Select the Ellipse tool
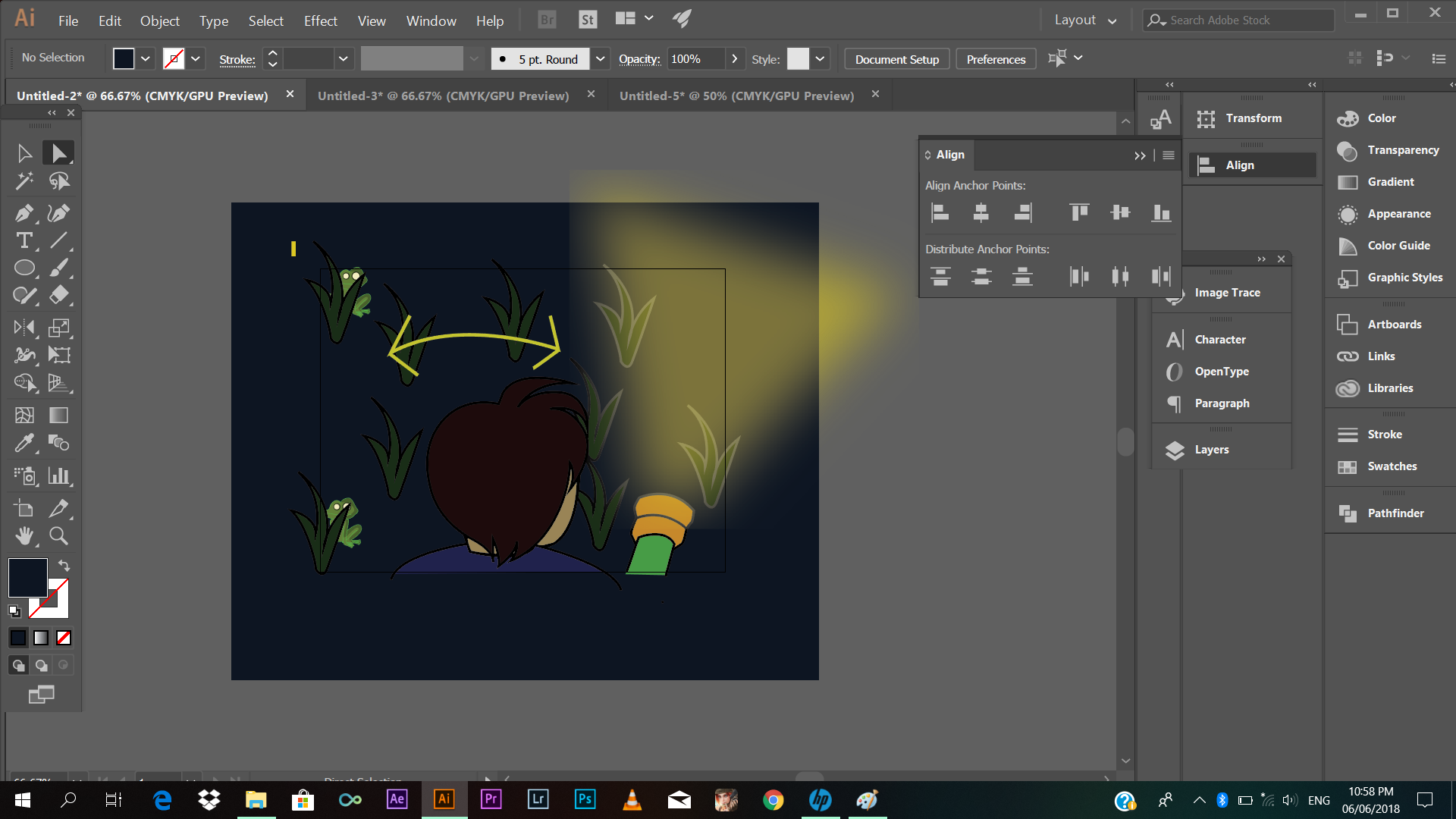This screenshot has width=1456, height=819. (24, 268)
